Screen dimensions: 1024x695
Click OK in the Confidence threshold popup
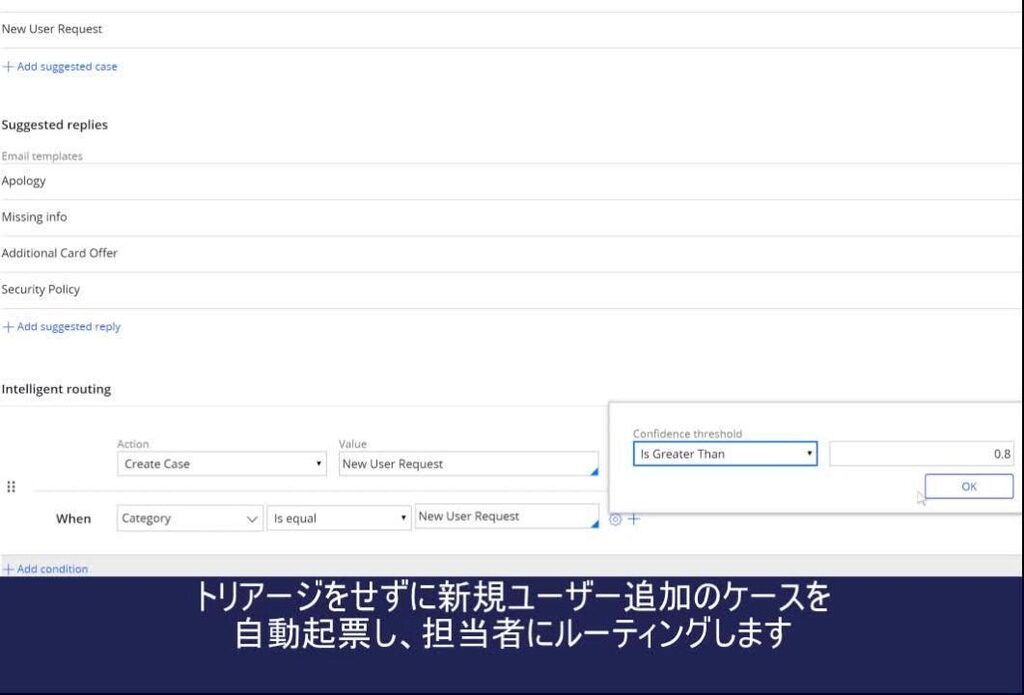point(968,486)
